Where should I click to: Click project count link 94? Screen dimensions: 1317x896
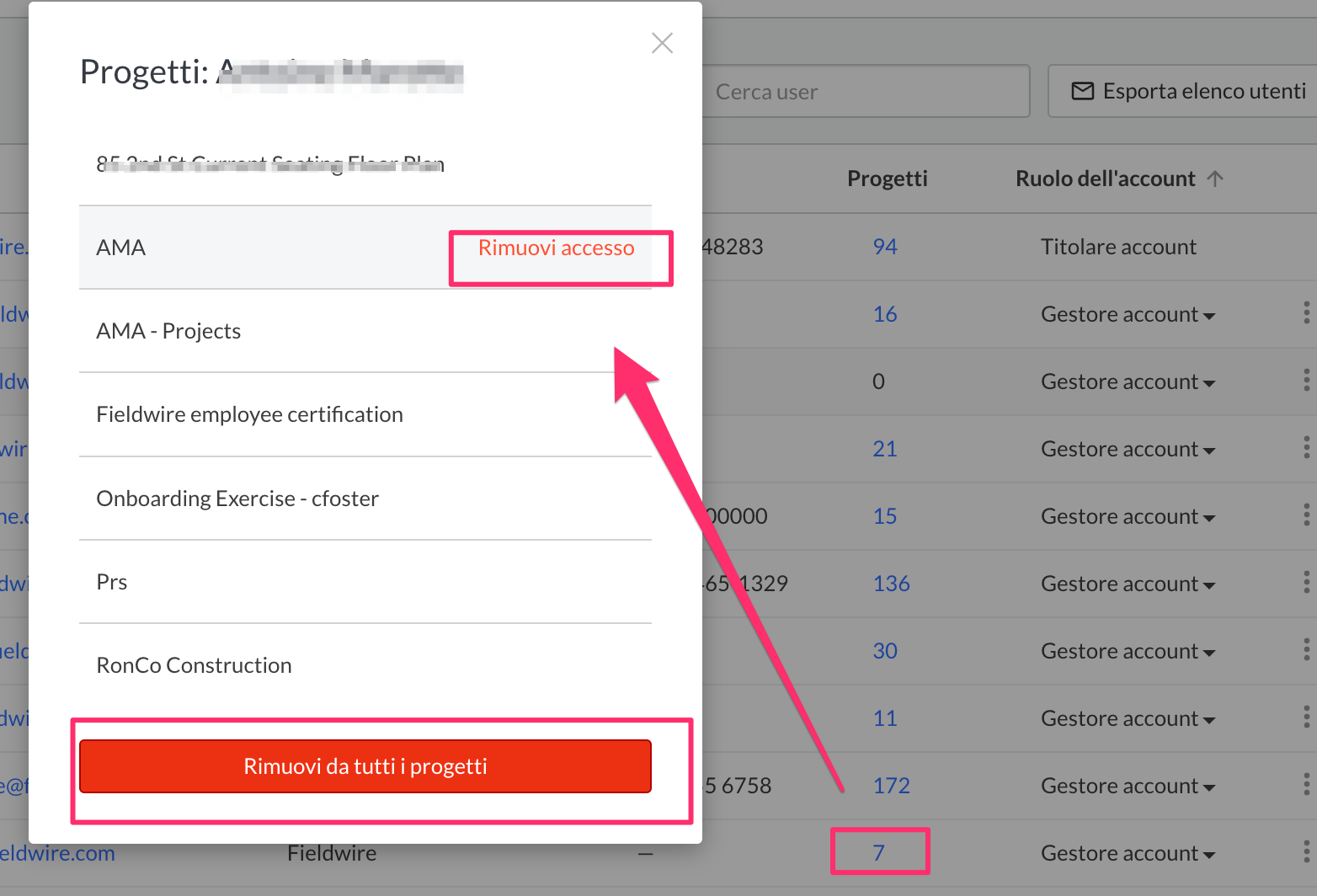pos(885,247)
